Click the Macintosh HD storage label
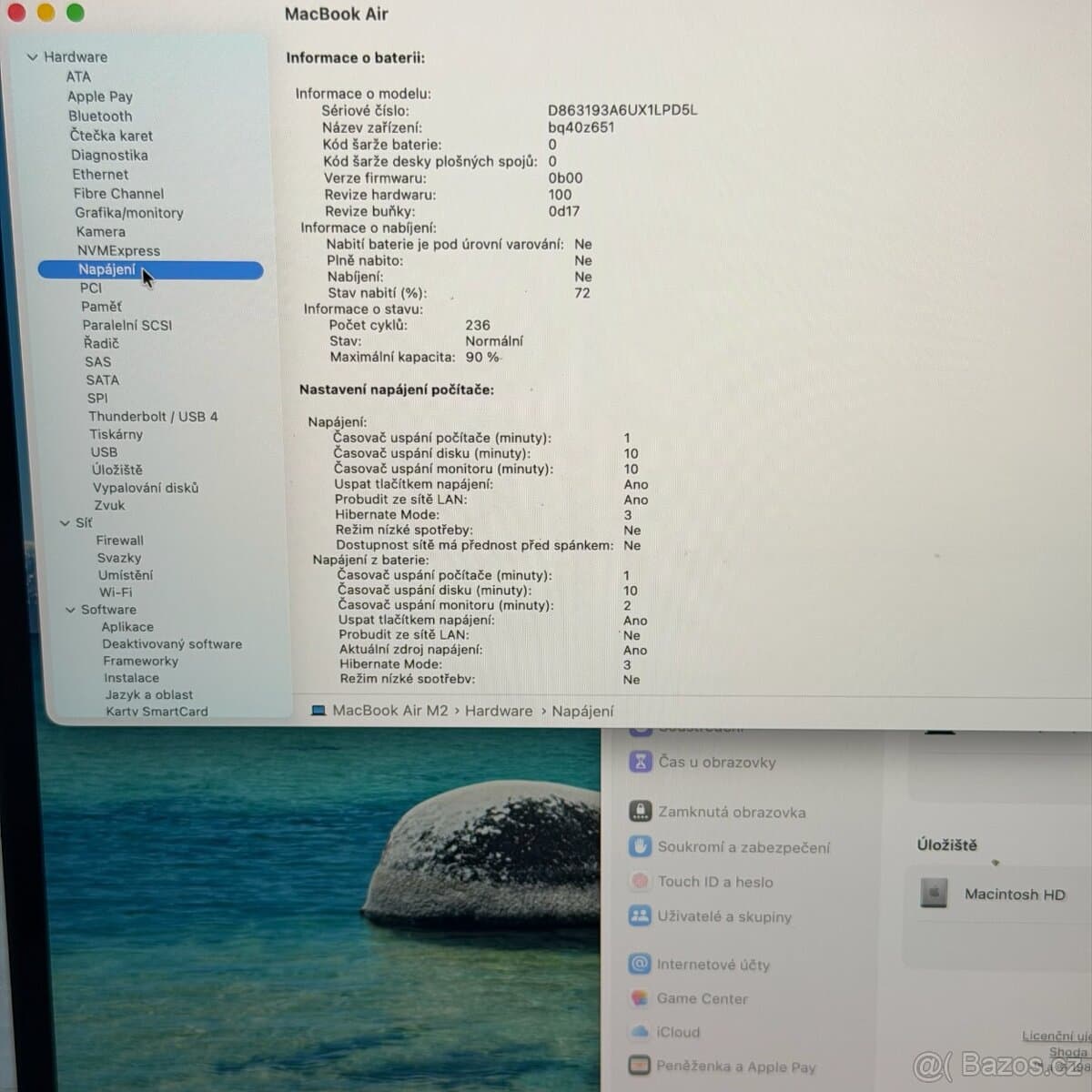 pos(1015,895)
